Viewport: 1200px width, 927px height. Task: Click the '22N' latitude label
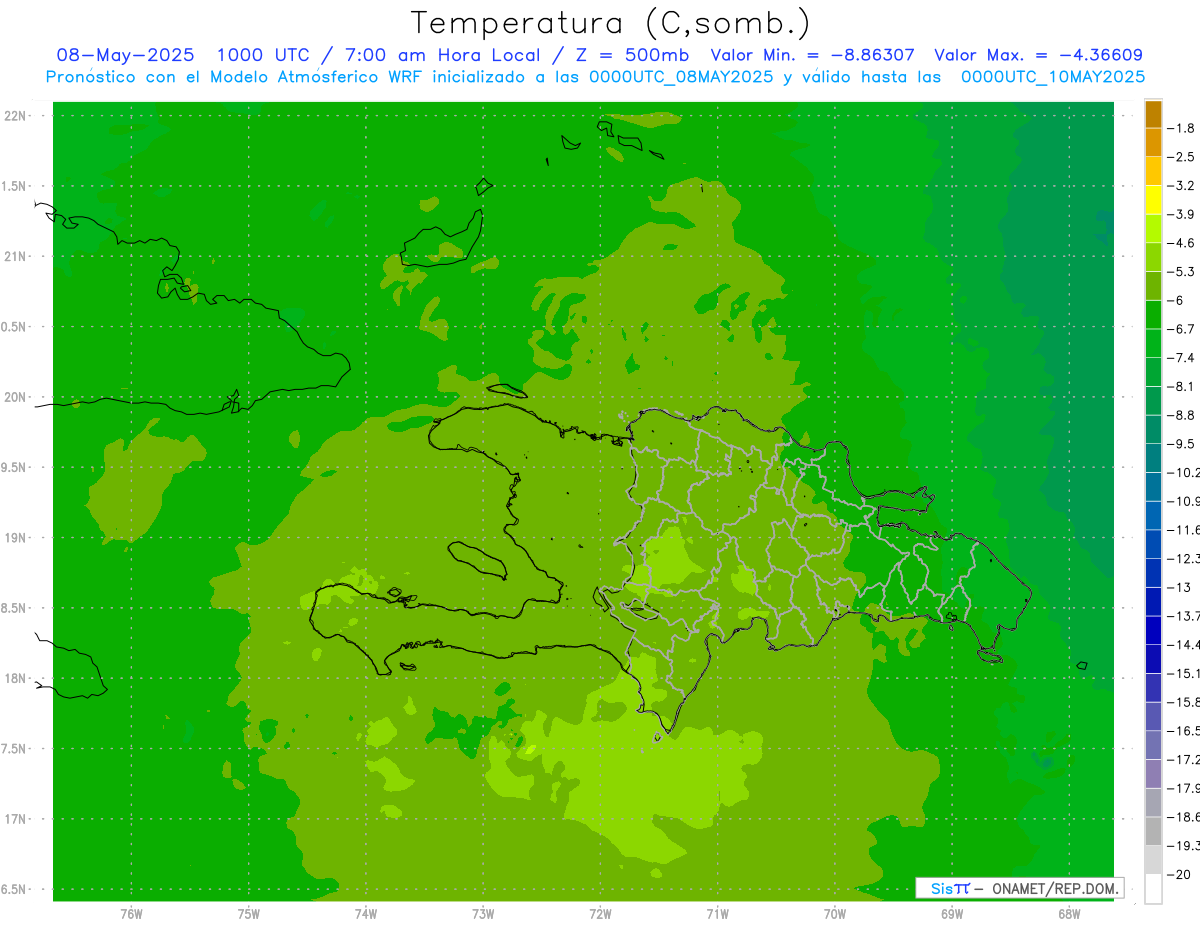(x=15, y=116)
